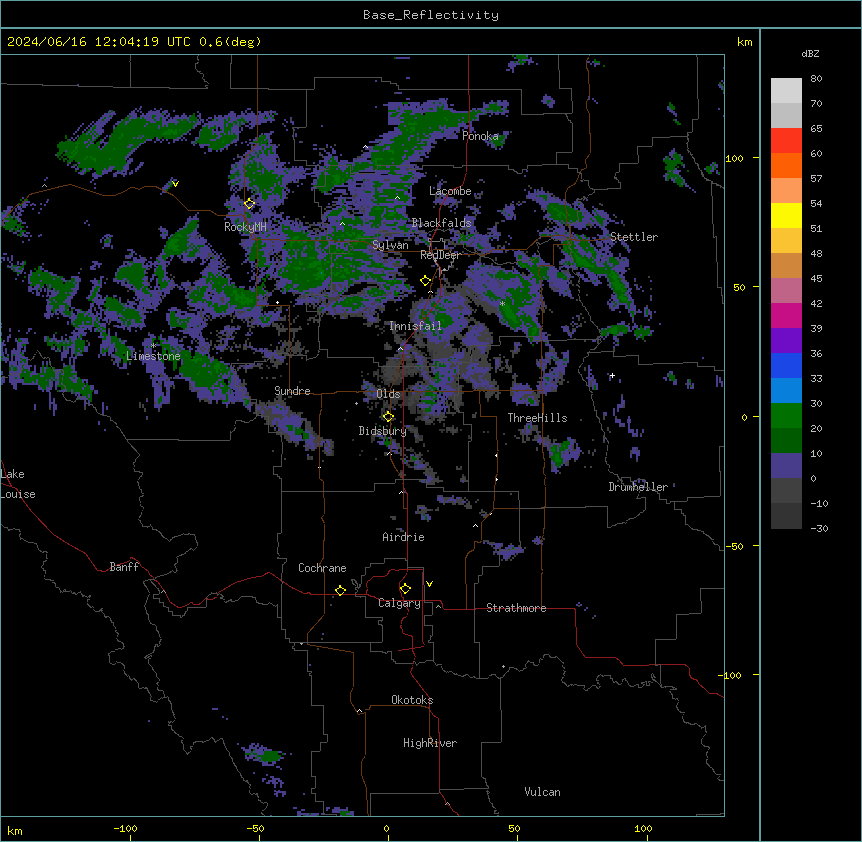Click the Airdrie city label
This screenshot has height=842, width=862.
coord(404,537)
